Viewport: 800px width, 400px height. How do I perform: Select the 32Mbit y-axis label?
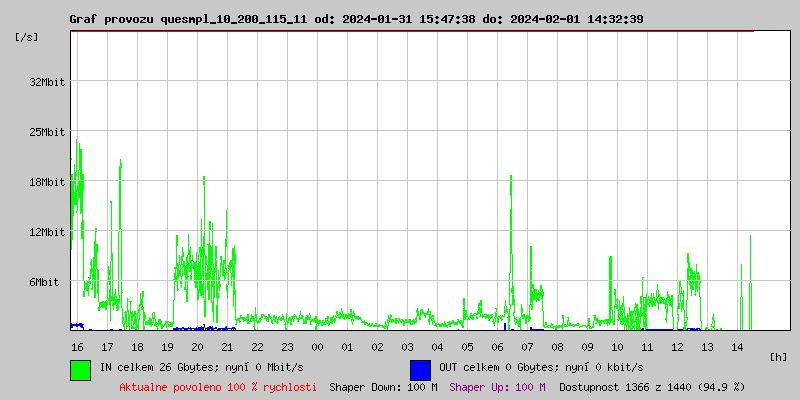point(48,82)
